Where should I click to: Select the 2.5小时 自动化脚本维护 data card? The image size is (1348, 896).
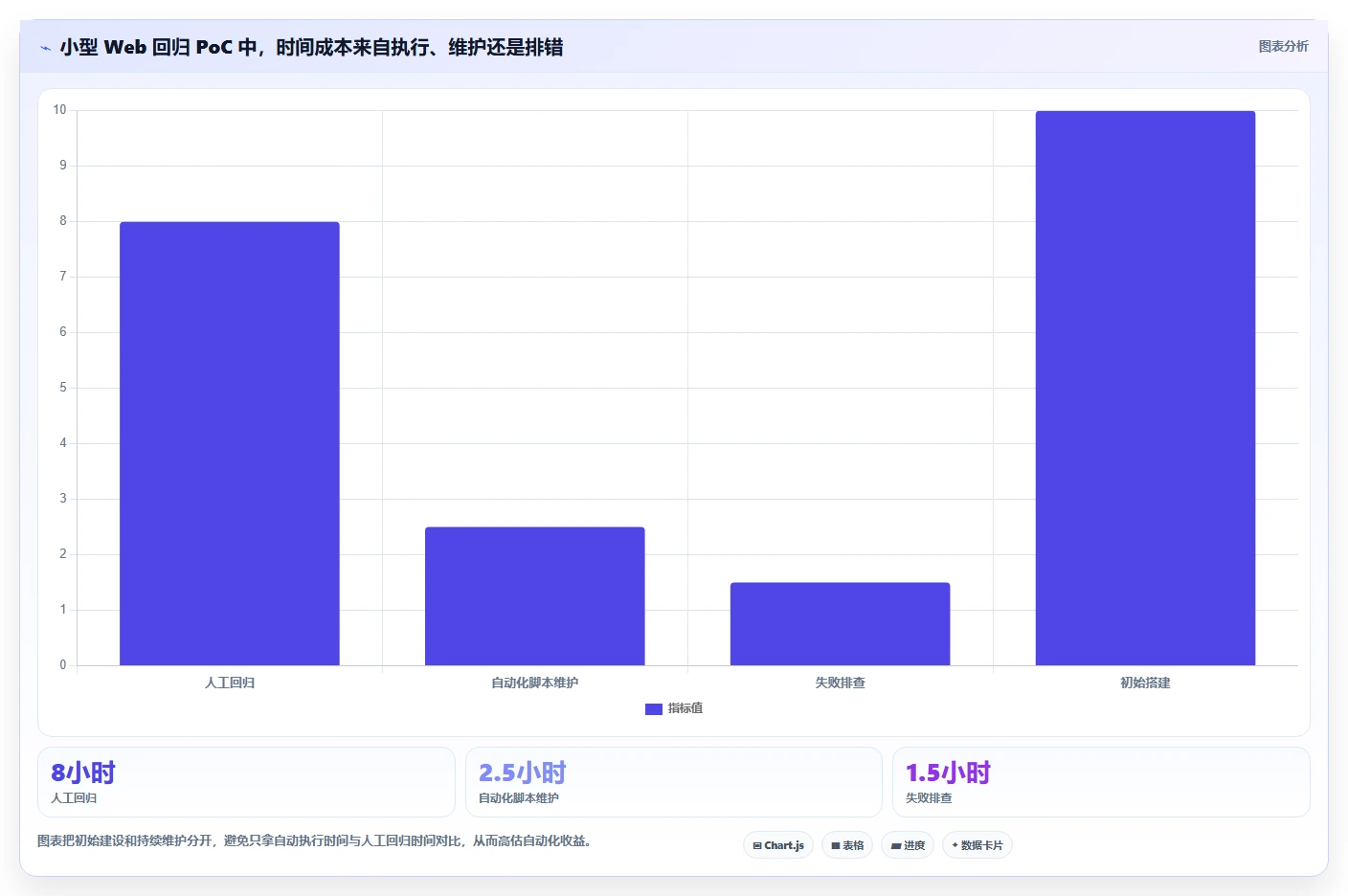click(674, 782)
